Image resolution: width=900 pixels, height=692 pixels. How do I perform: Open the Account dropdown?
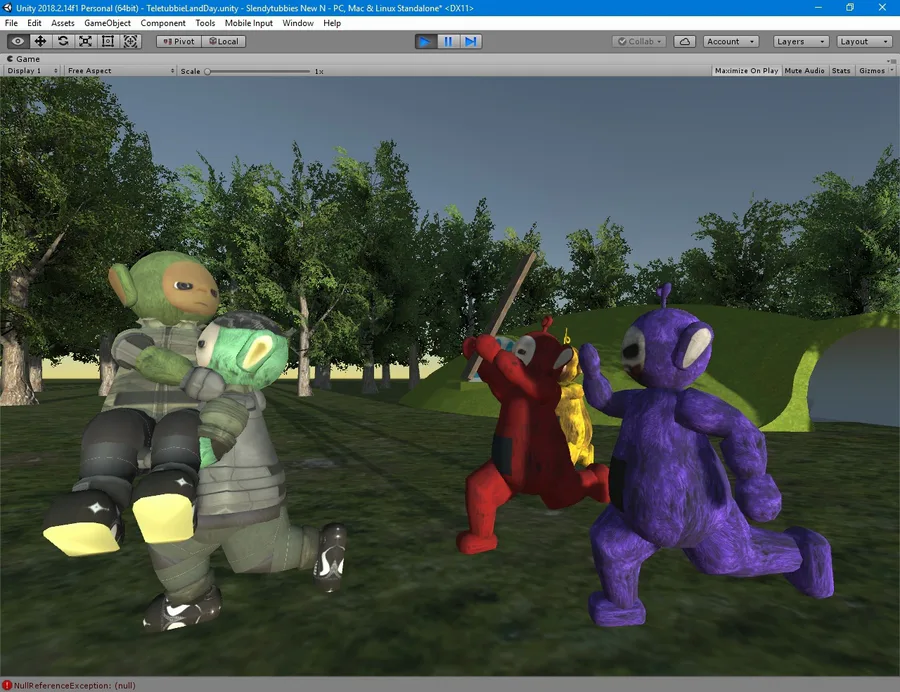[731, 41]
